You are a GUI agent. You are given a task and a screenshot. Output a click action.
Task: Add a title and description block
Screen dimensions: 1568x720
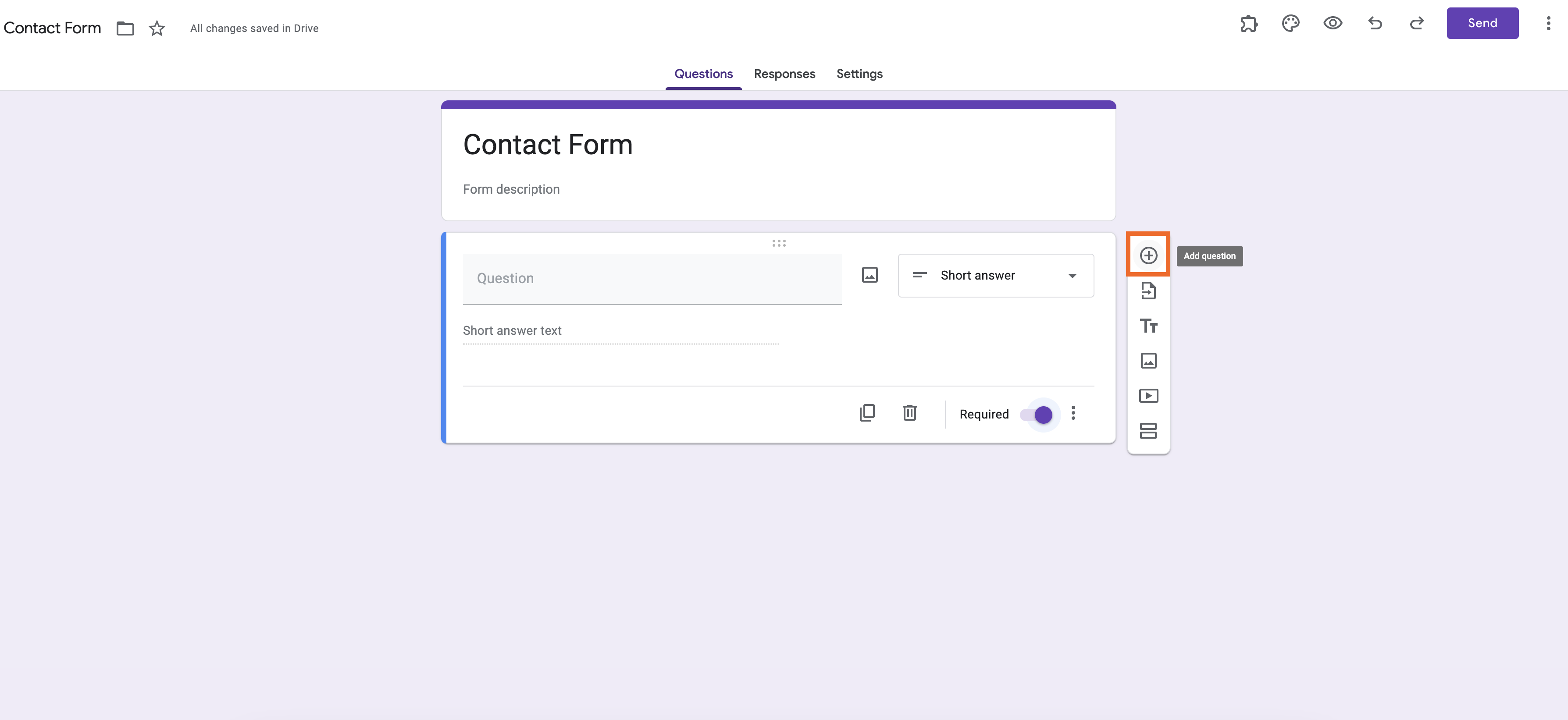pyautogui.click(x=1148, y=326)
